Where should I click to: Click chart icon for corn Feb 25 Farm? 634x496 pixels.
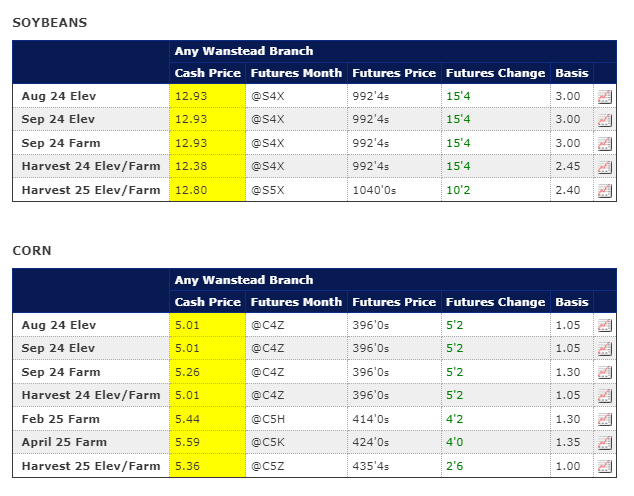(604, 419)
